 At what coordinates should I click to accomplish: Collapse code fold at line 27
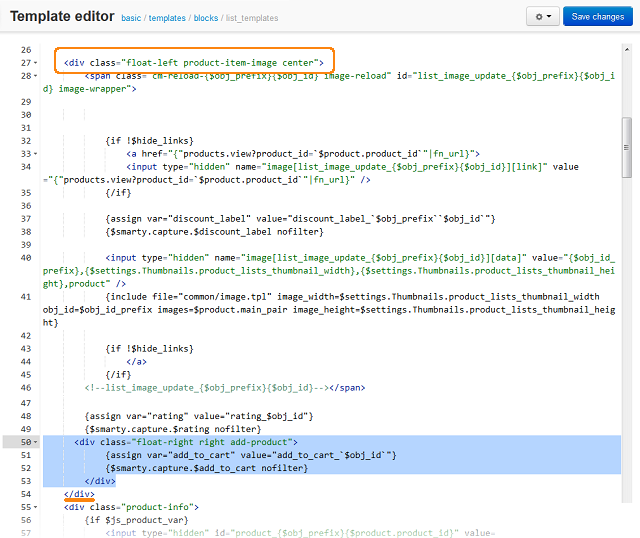[36, 63]
